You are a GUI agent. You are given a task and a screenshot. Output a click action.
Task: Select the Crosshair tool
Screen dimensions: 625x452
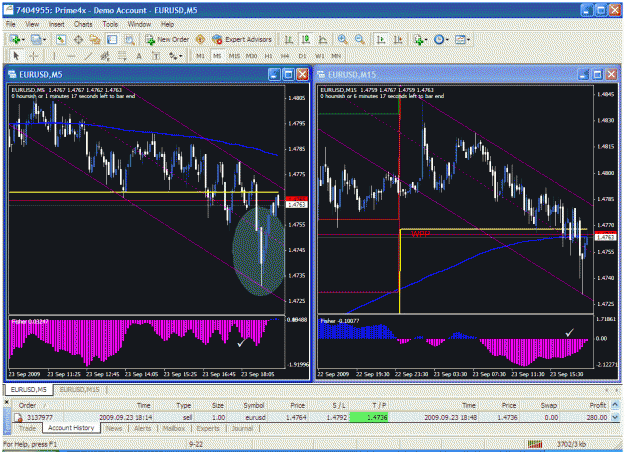pyautogui.click(x=33, y=56)
